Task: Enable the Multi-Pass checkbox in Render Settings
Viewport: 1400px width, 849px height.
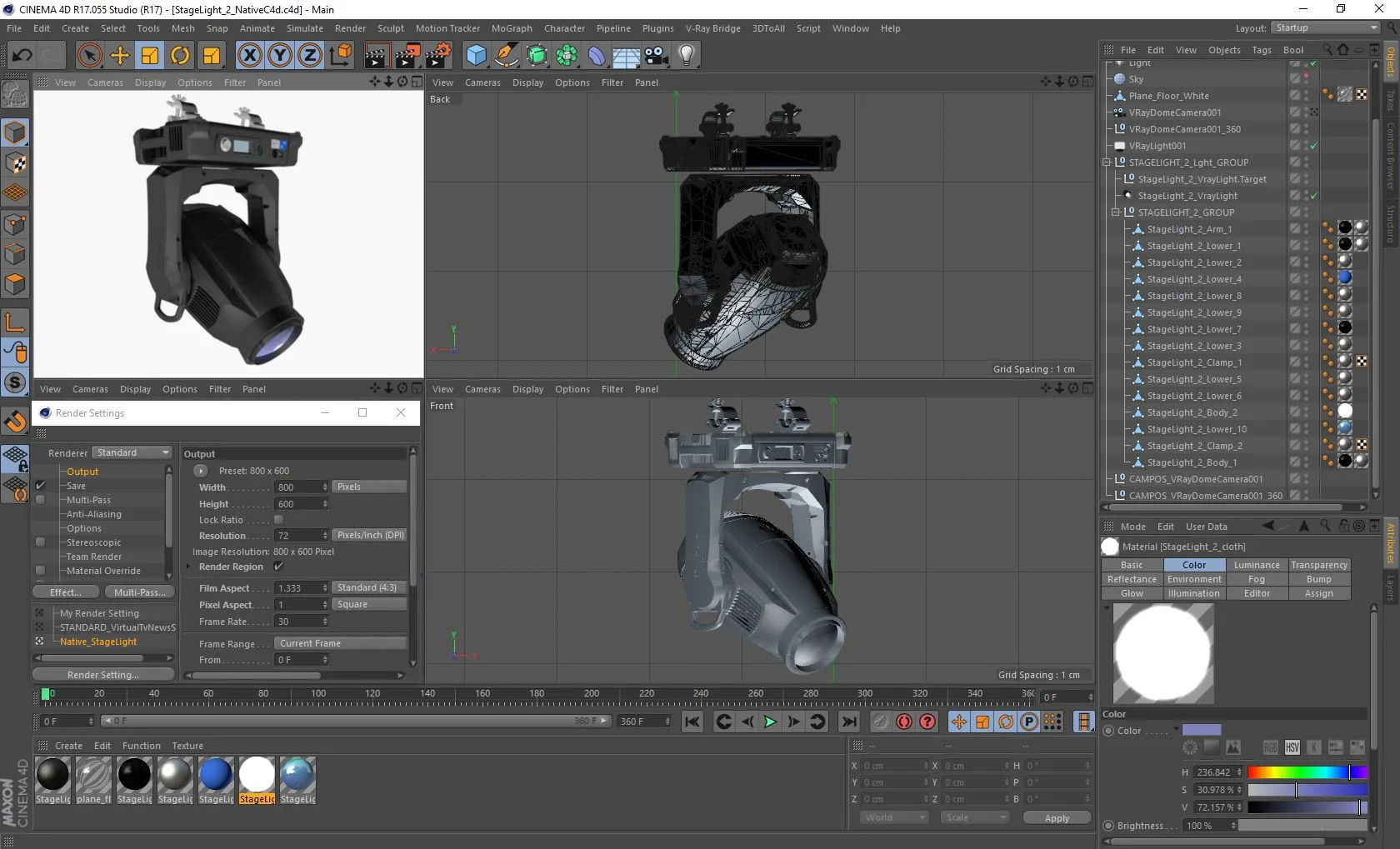Action: (40, 500)
